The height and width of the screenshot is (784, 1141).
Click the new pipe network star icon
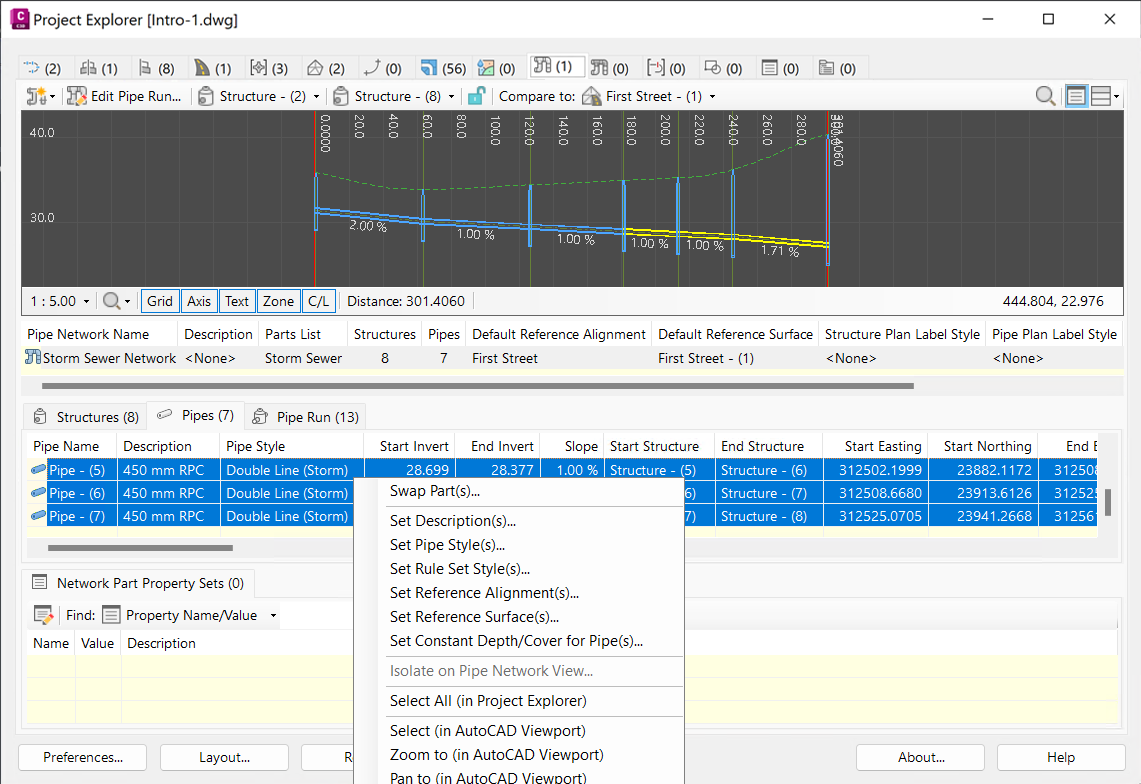(36, 96)
